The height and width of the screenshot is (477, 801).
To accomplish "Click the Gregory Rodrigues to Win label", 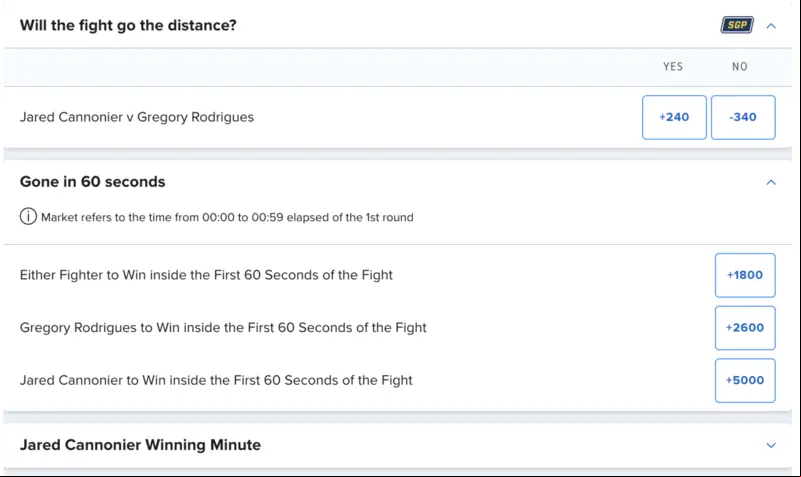I will coord(223,328).
